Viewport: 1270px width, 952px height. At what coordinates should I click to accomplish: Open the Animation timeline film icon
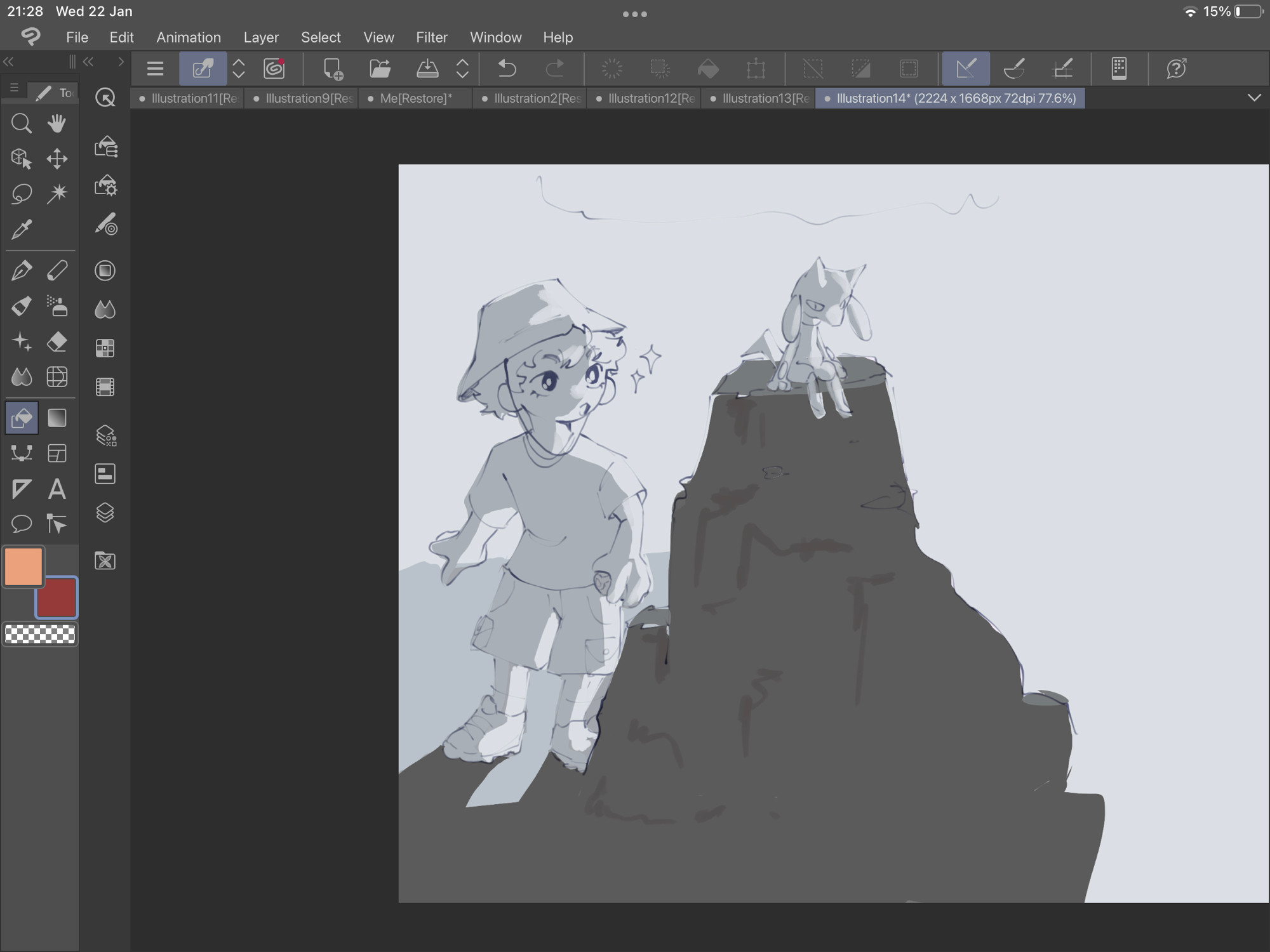tap(105, 387)
